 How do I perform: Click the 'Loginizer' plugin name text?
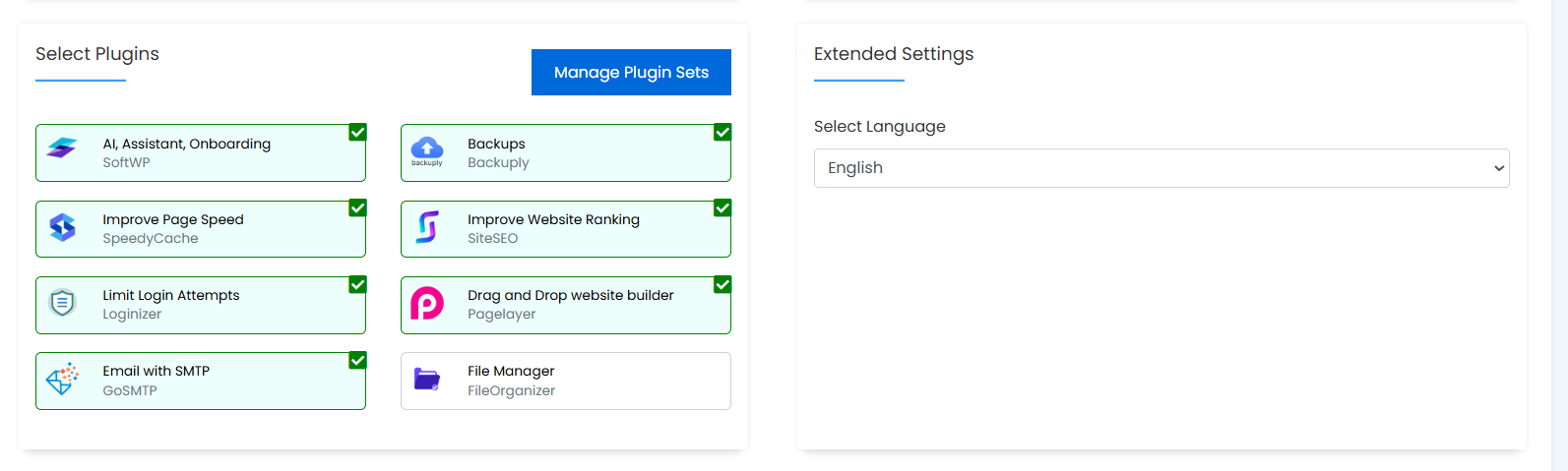(132, 314)
